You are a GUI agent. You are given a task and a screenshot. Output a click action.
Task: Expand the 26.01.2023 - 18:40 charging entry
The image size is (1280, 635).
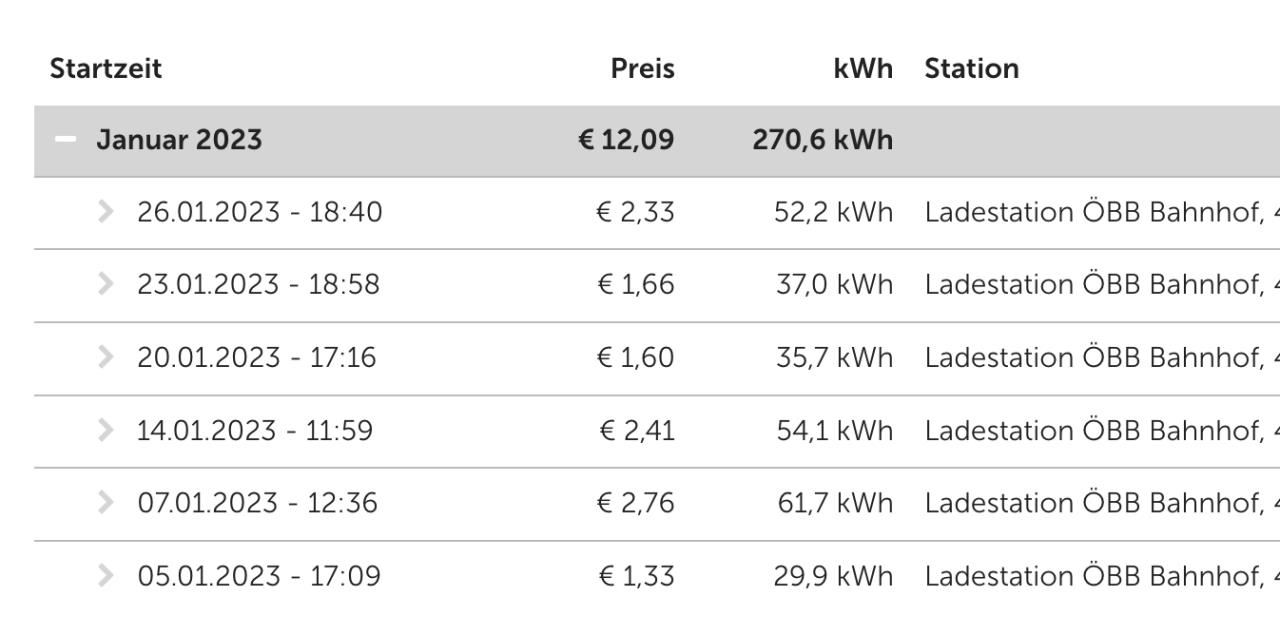click(x=106, y=211)
